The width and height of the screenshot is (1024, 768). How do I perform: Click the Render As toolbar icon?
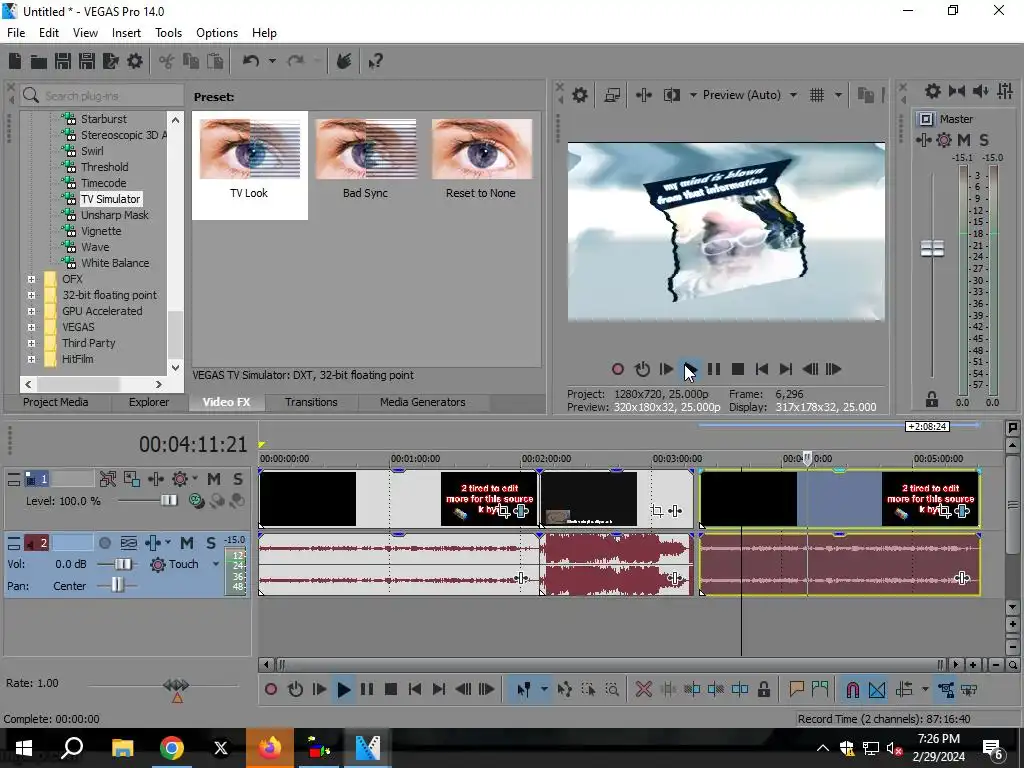click(111, 61)
